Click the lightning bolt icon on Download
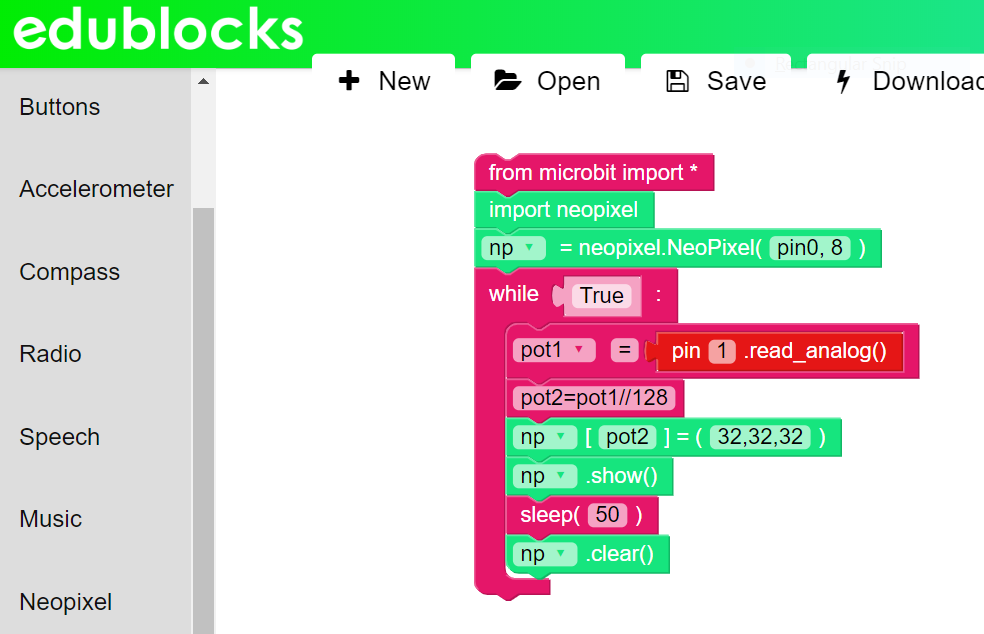984x634 pixels. coord(843,81)
